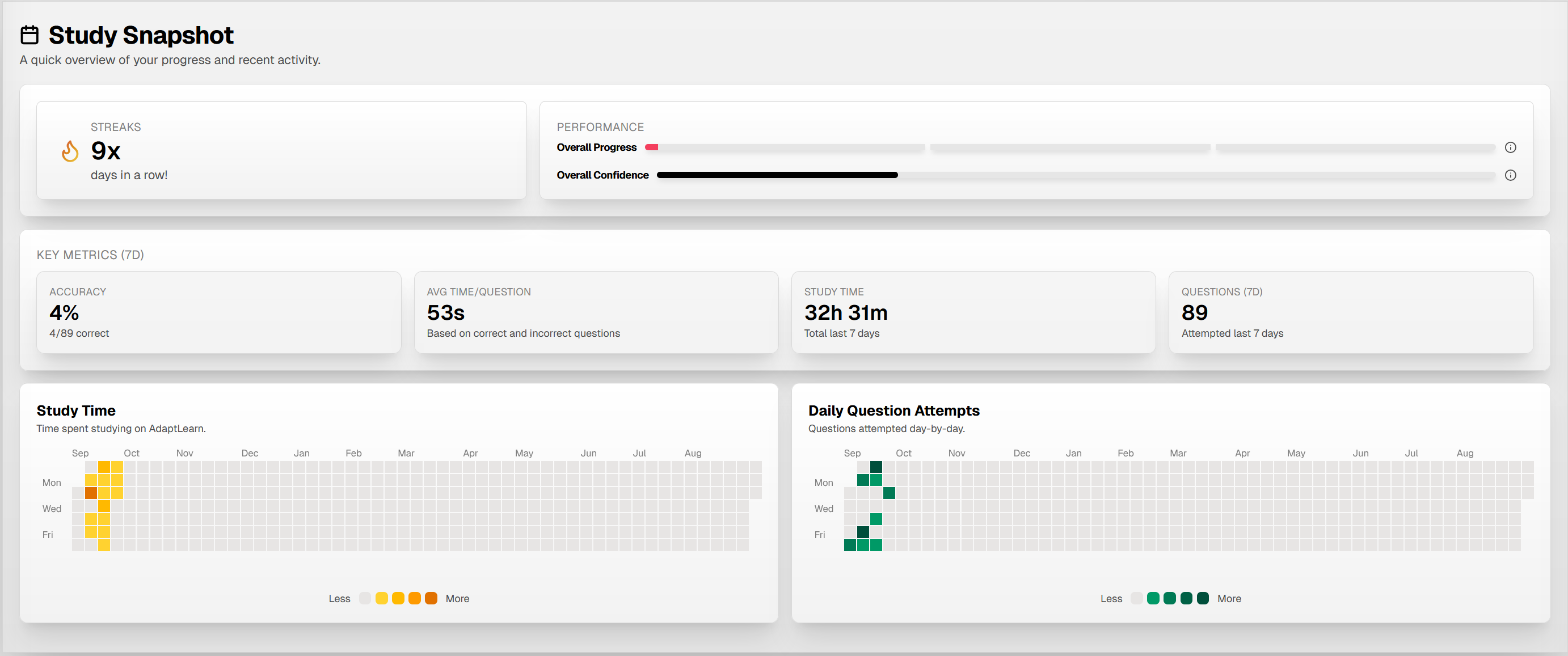Click the Daily Question Attempts heading
The height and width of the screenshot is (656, 1568).
[893, 410]
